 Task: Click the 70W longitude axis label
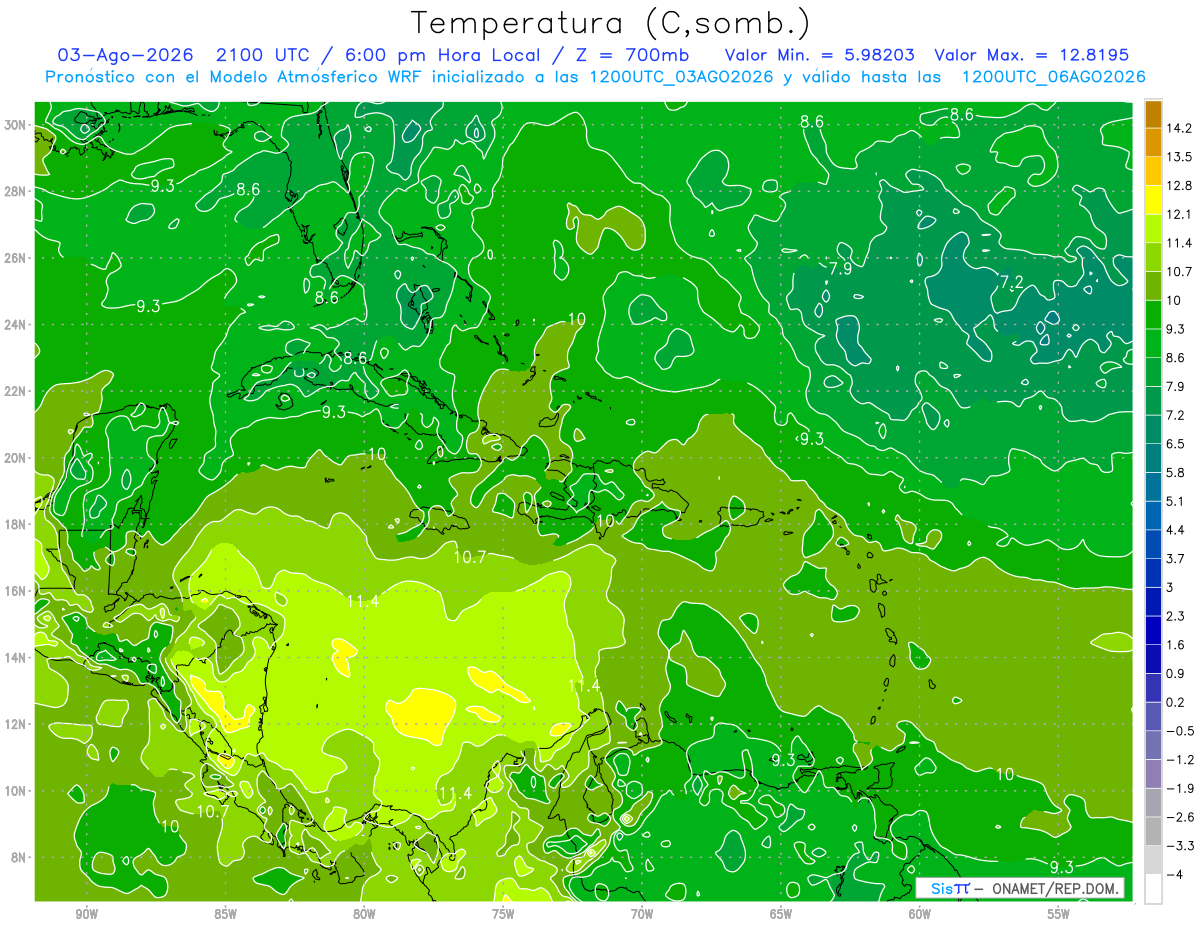pos(642,914)
